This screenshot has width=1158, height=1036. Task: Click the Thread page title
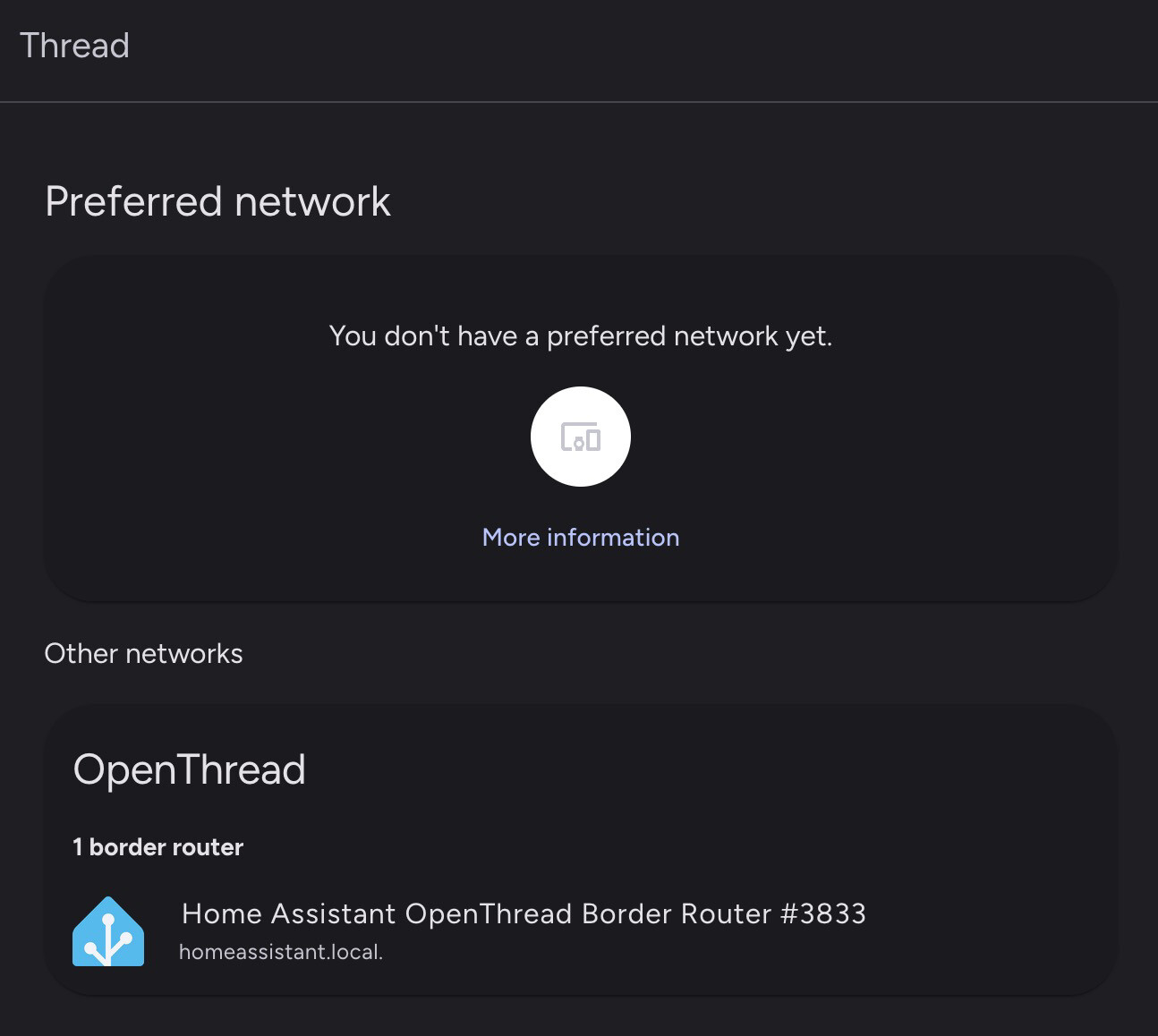pos(74,46)
